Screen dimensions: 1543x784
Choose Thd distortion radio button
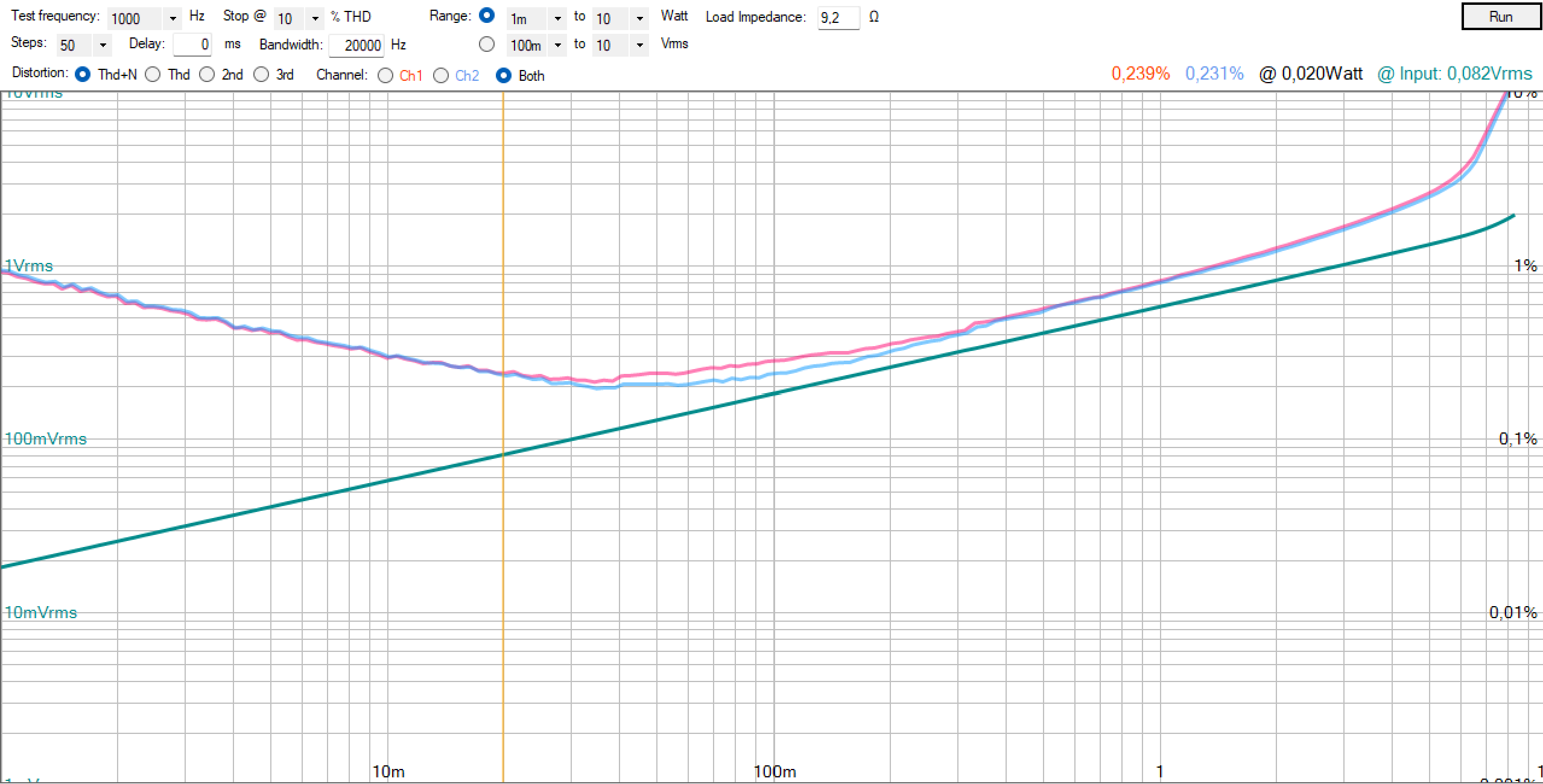pyautogui.click(x=153, y=75)
